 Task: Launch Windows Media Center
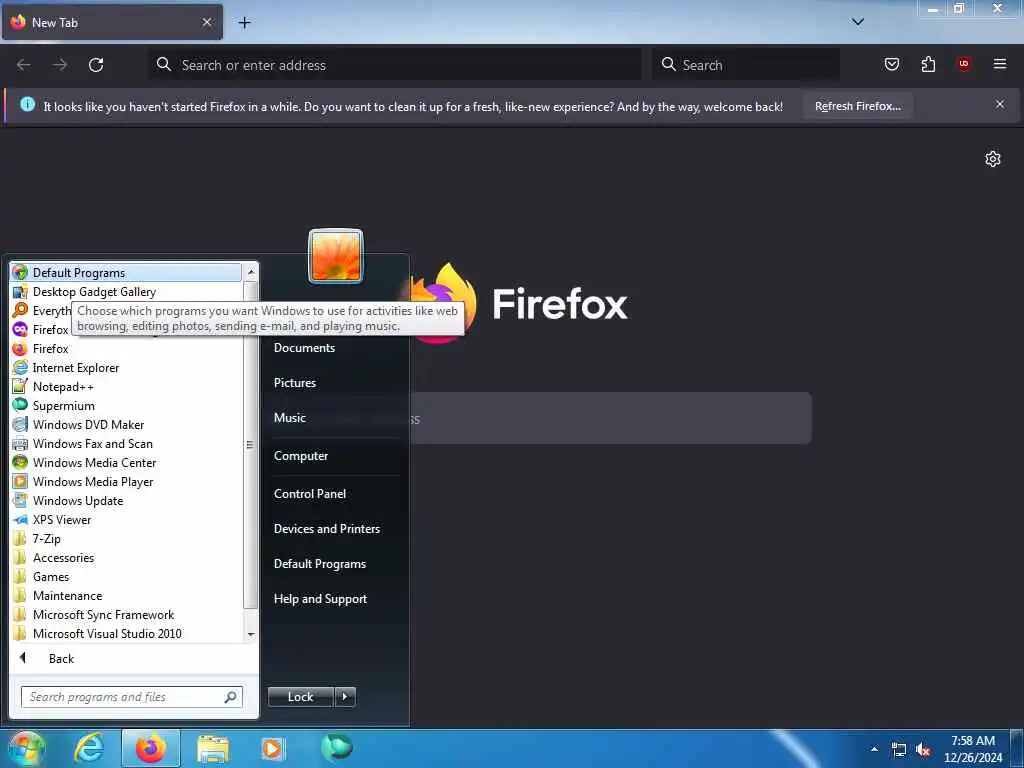126,462
